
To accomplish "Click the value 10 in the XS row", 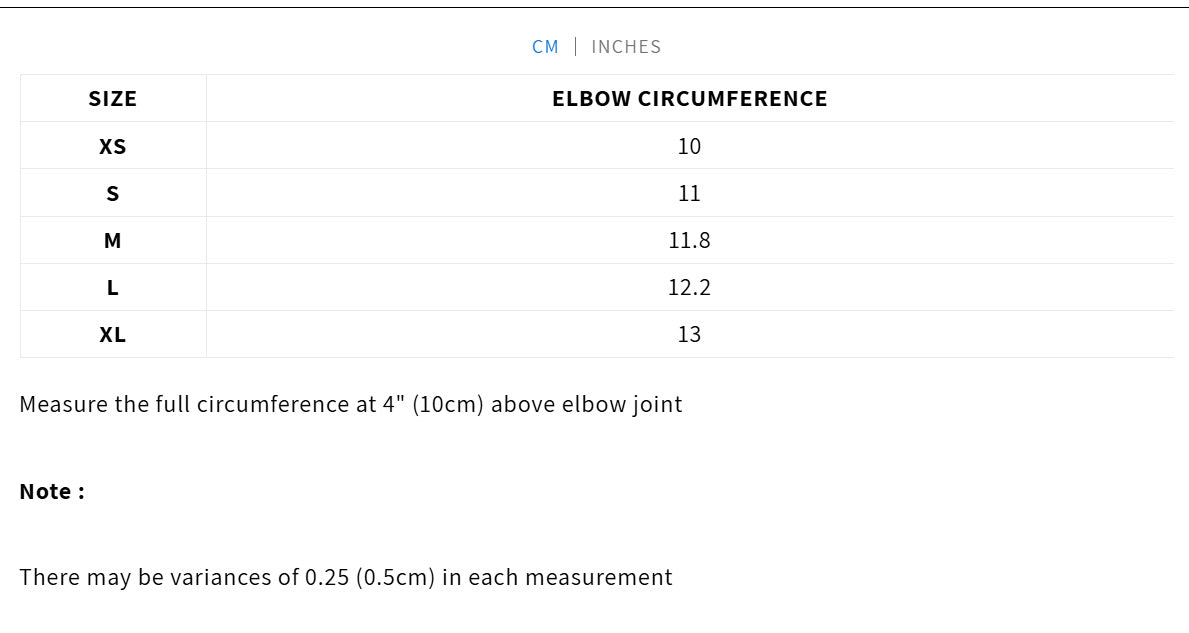I will (x=689, y=146).
